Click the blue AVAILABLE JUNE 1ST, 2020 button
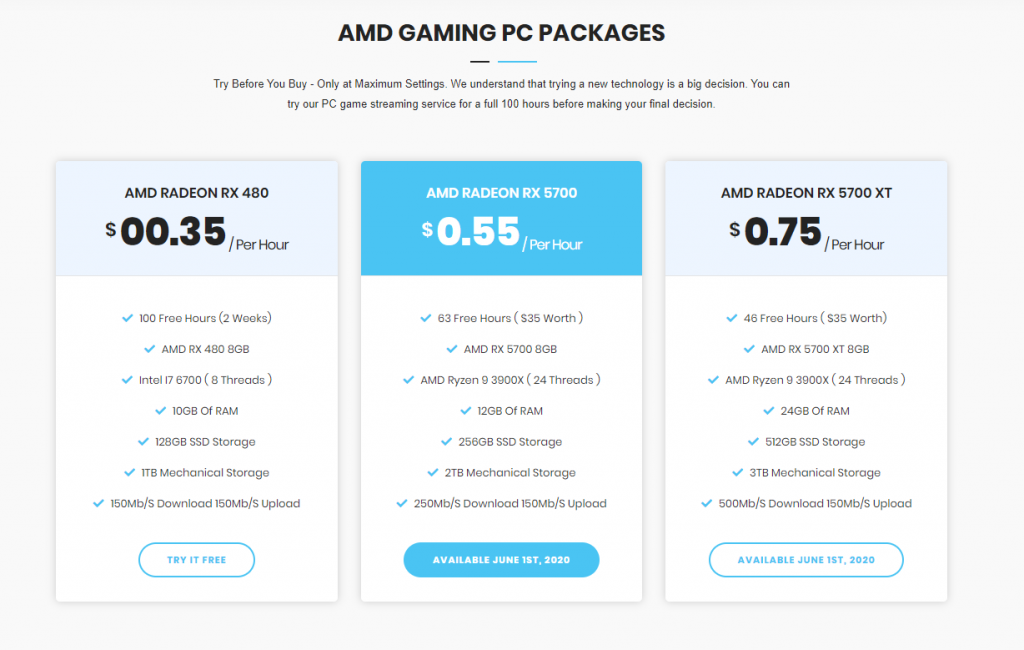1024x650 pixels. pos(502,560)
